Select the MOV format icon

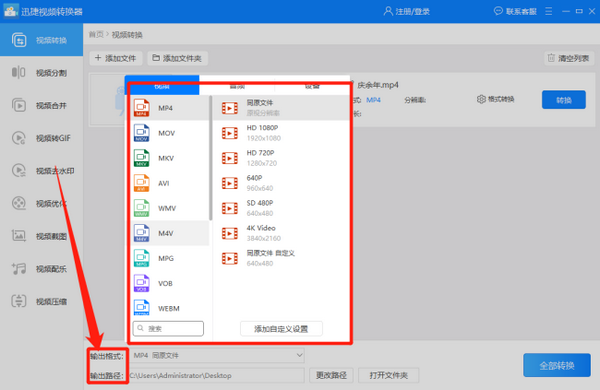142,133
